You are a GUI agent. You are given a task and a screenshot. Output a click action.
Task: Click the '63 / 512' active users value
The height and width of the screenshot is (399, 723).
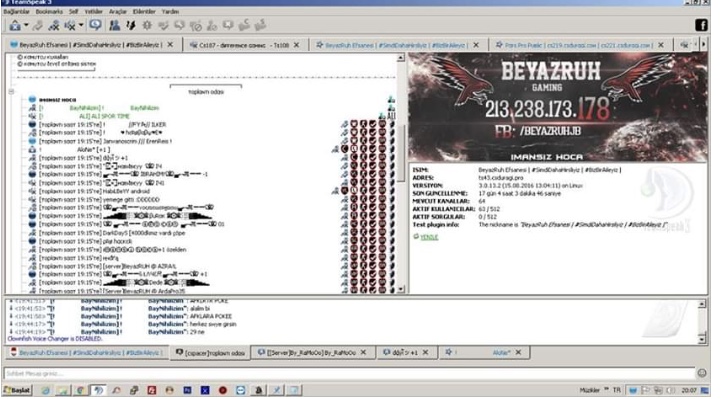[489, 209]
